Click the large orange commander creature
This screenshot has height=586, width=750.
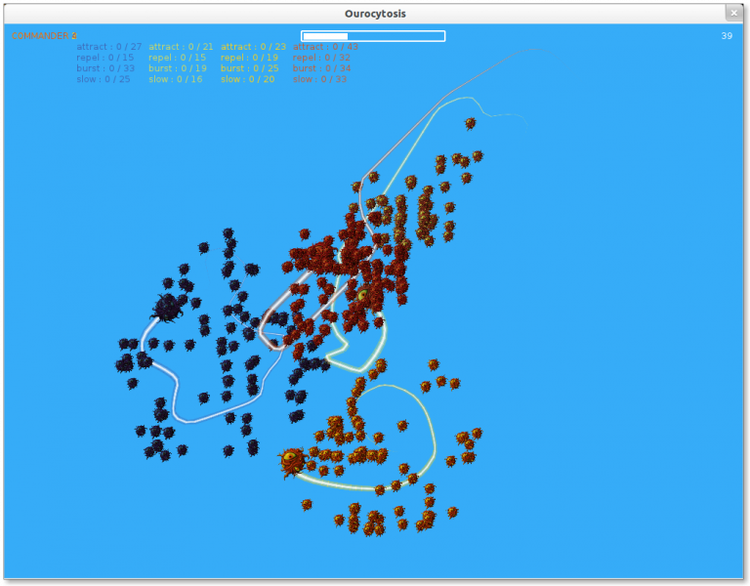coord(292,462)
